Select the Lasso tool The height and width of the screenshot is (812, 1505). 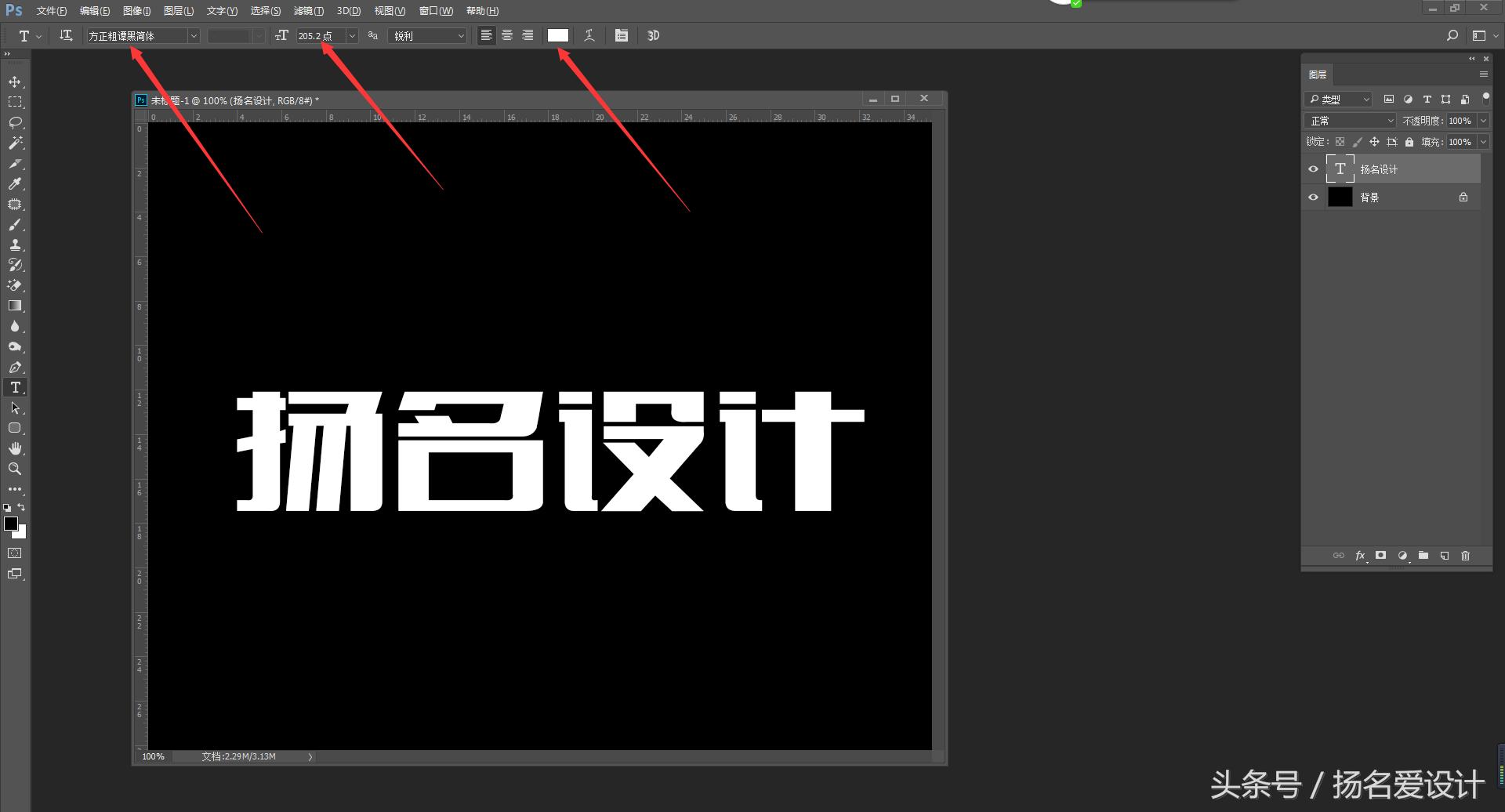pyautogui.click(x=16, y=122)
